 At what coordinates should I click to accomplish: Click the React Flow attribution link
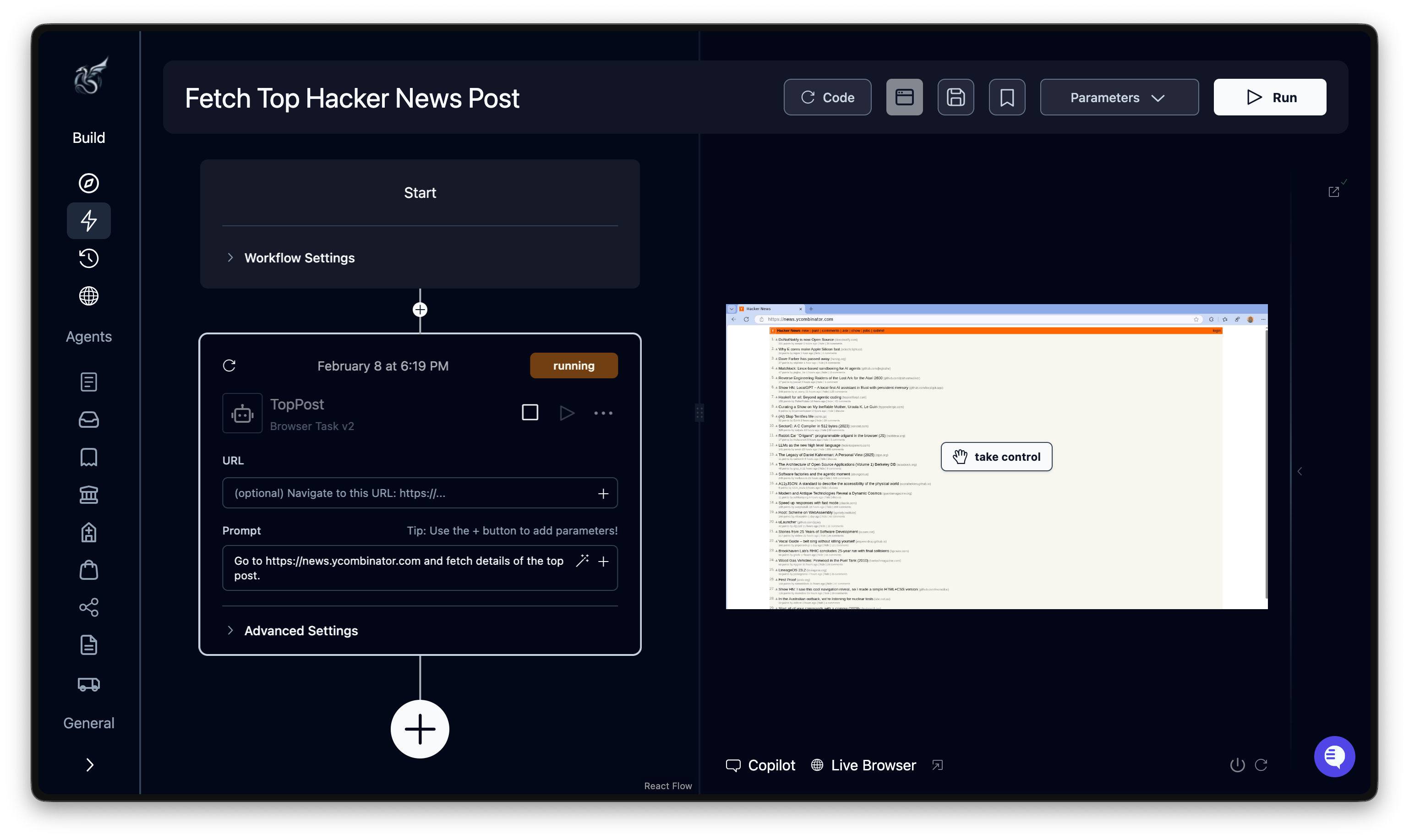(x=668, y=785)
